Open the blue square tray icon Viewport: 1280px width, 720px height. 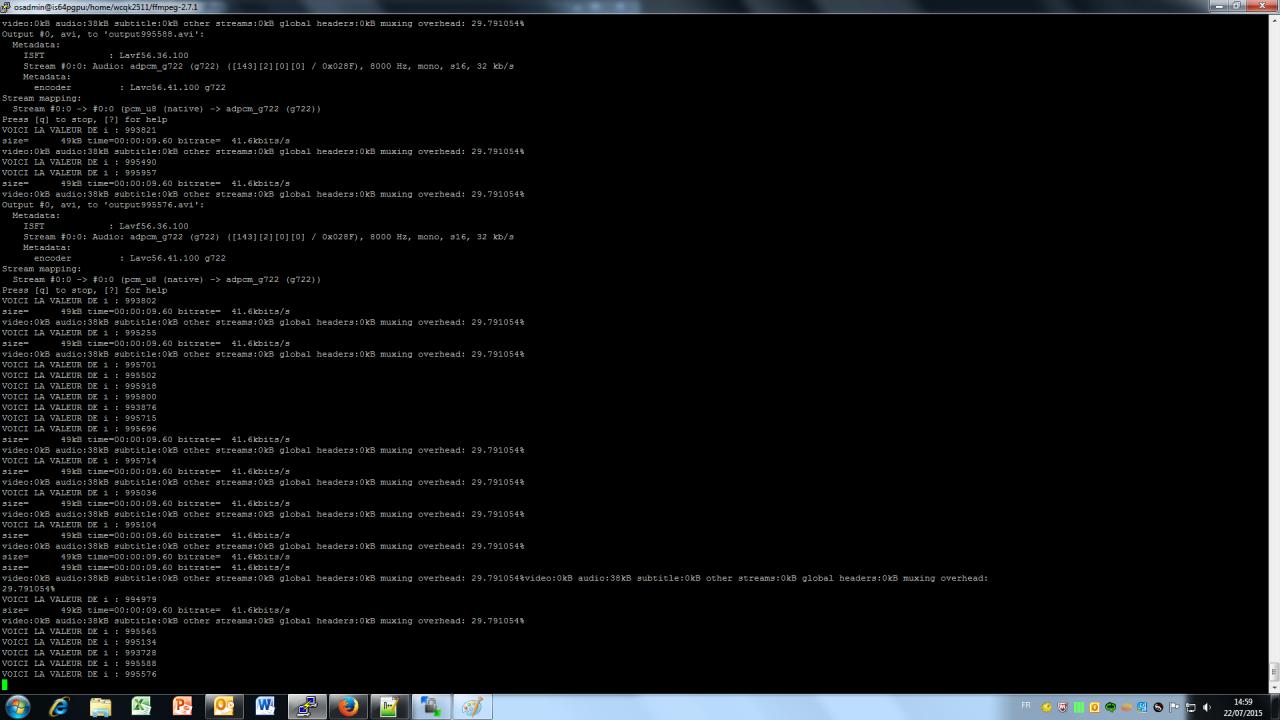point(1142,707)
